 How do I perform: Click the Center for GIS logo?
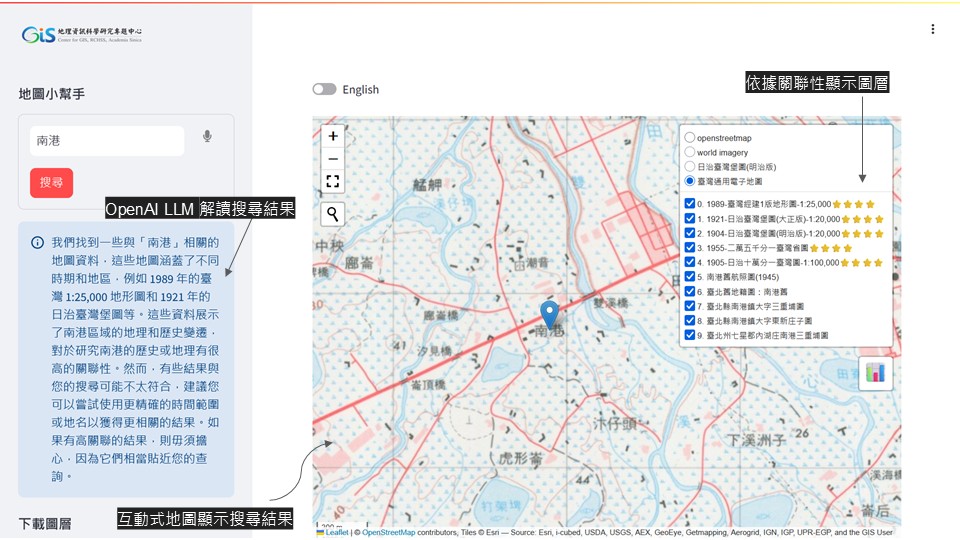tap(82, 35)
